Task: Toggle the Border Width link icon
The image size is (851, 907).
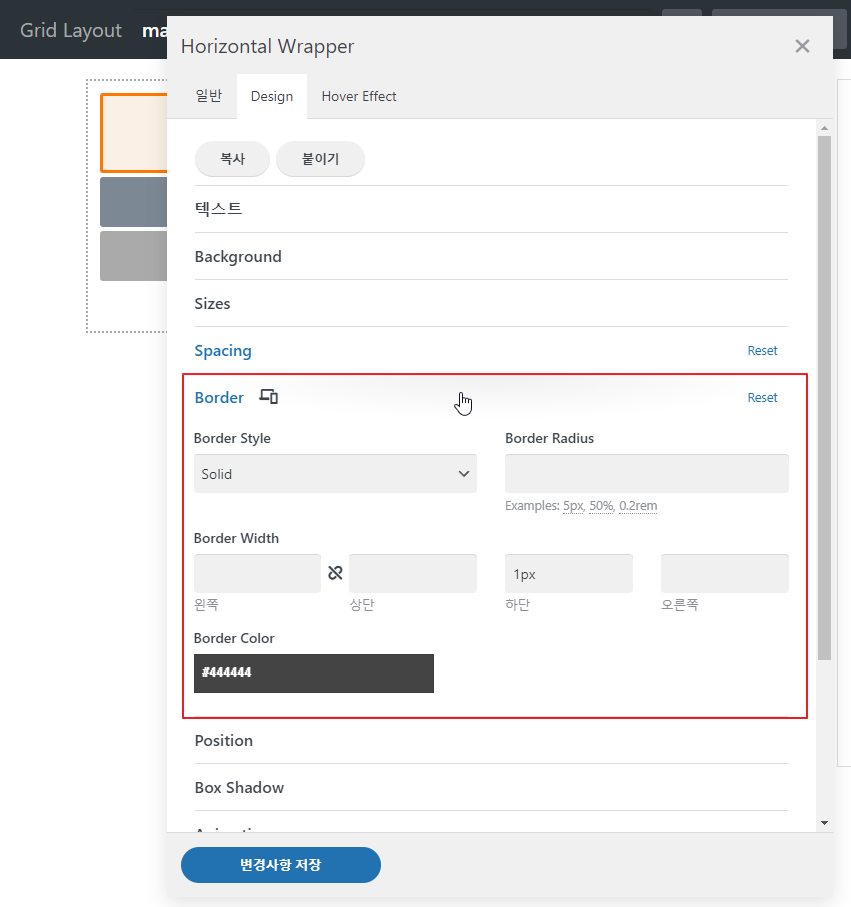Action: pyautogui.click(x=335, y=573)
